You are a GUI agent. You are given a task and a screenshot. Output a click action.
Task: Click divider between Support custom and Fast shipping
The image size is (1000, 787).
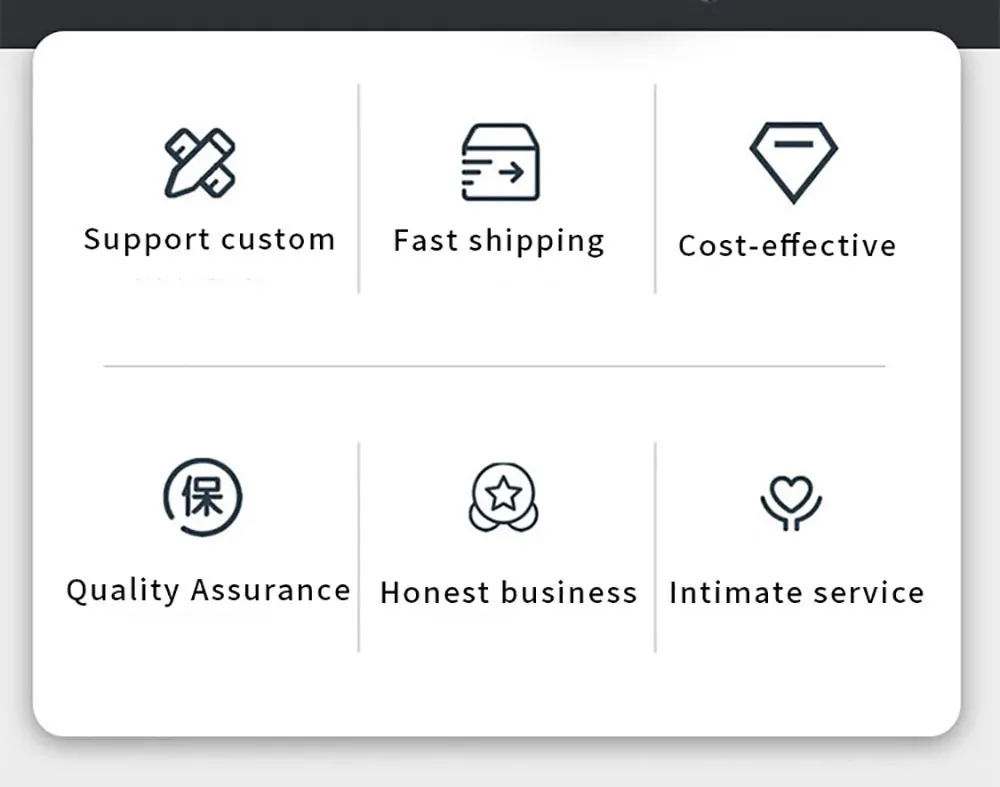coord(359,188)
